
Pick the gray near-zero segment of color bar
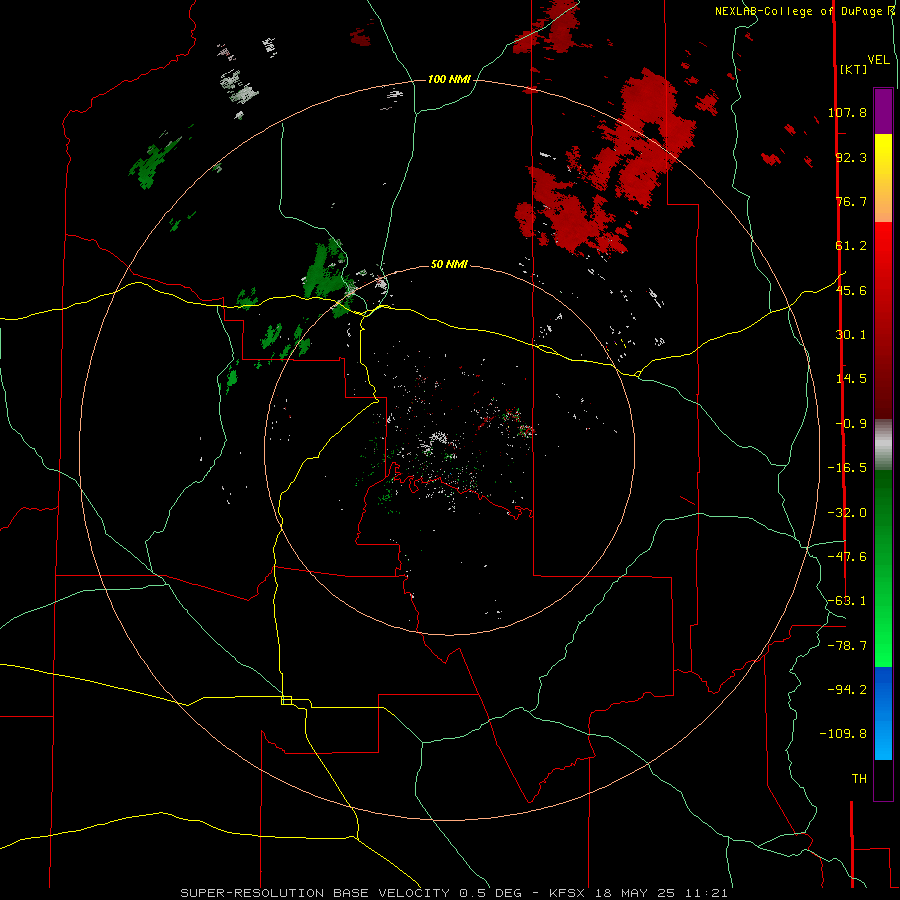(x=883, y=445)
